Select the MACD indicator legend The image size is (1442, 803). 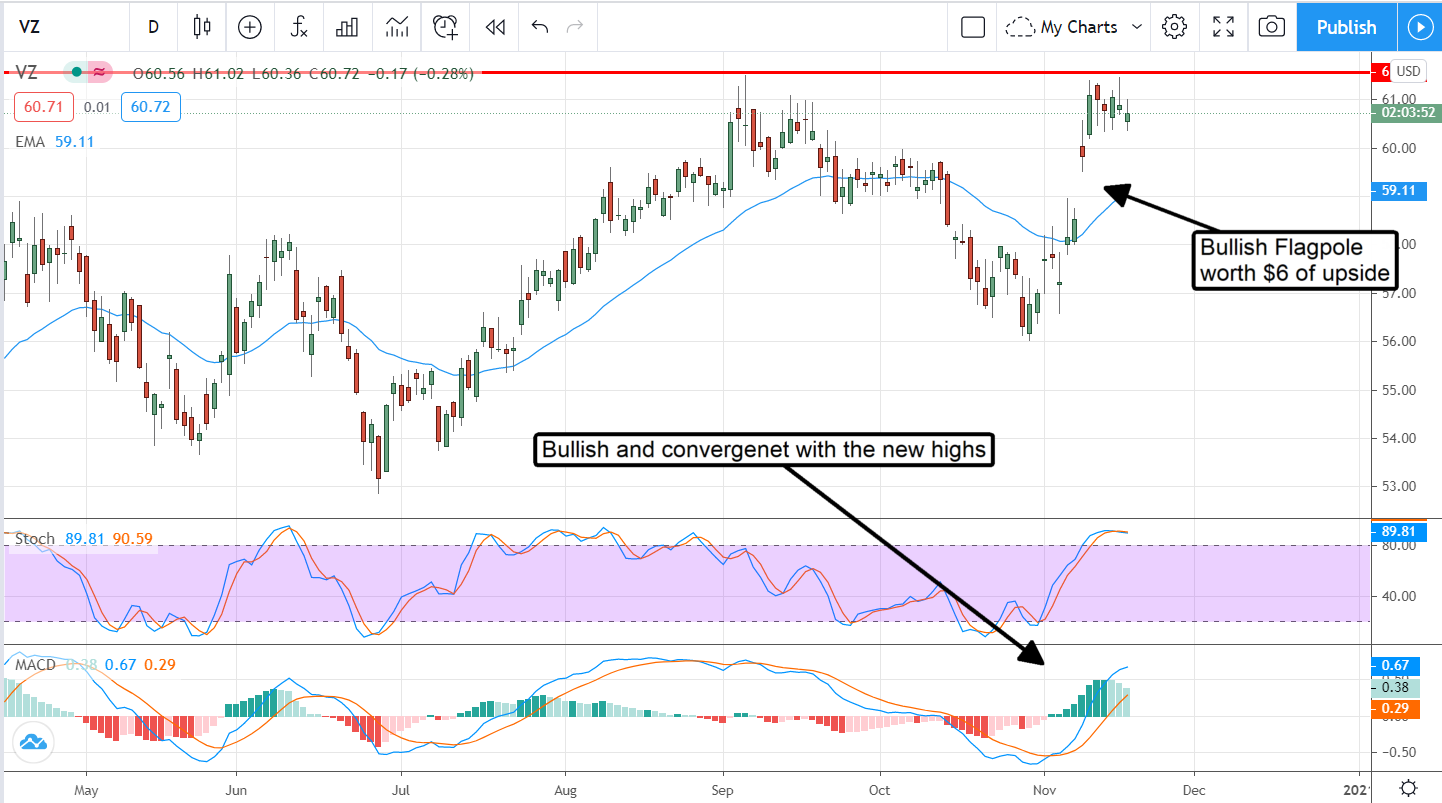pos(36,665)
